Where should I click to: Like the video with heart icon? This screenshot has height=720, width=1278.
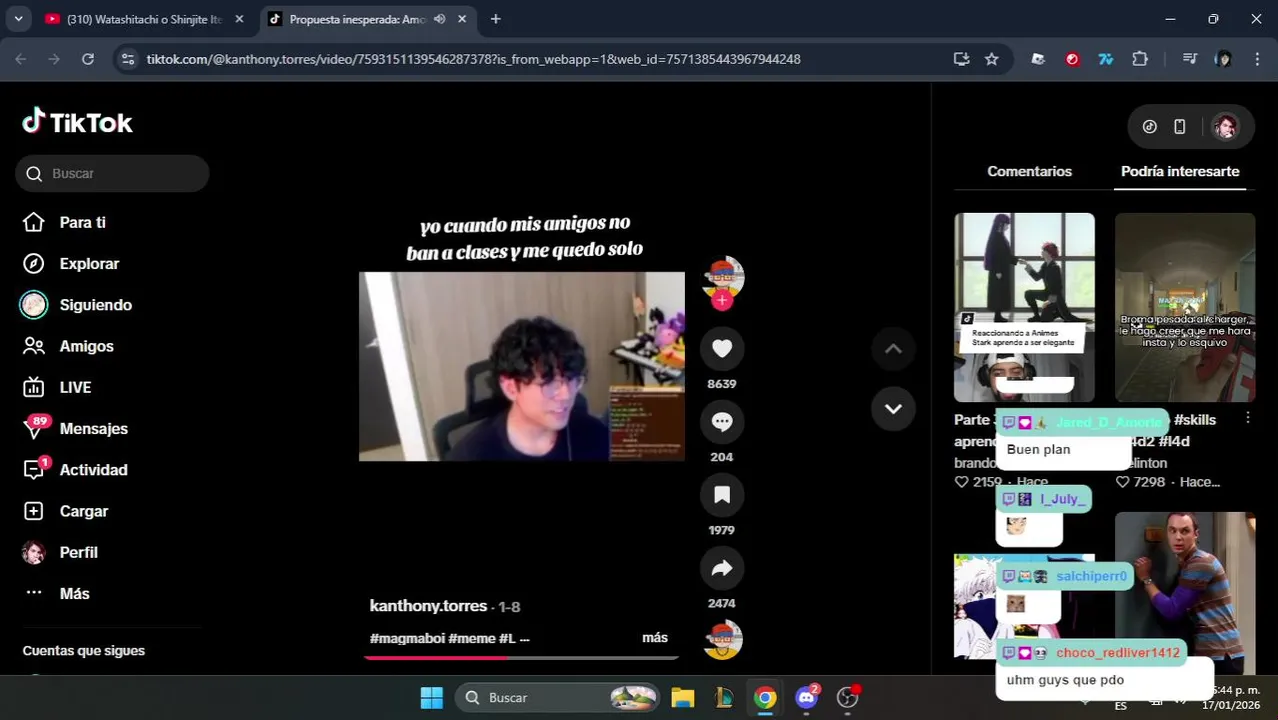click(722, 348)
